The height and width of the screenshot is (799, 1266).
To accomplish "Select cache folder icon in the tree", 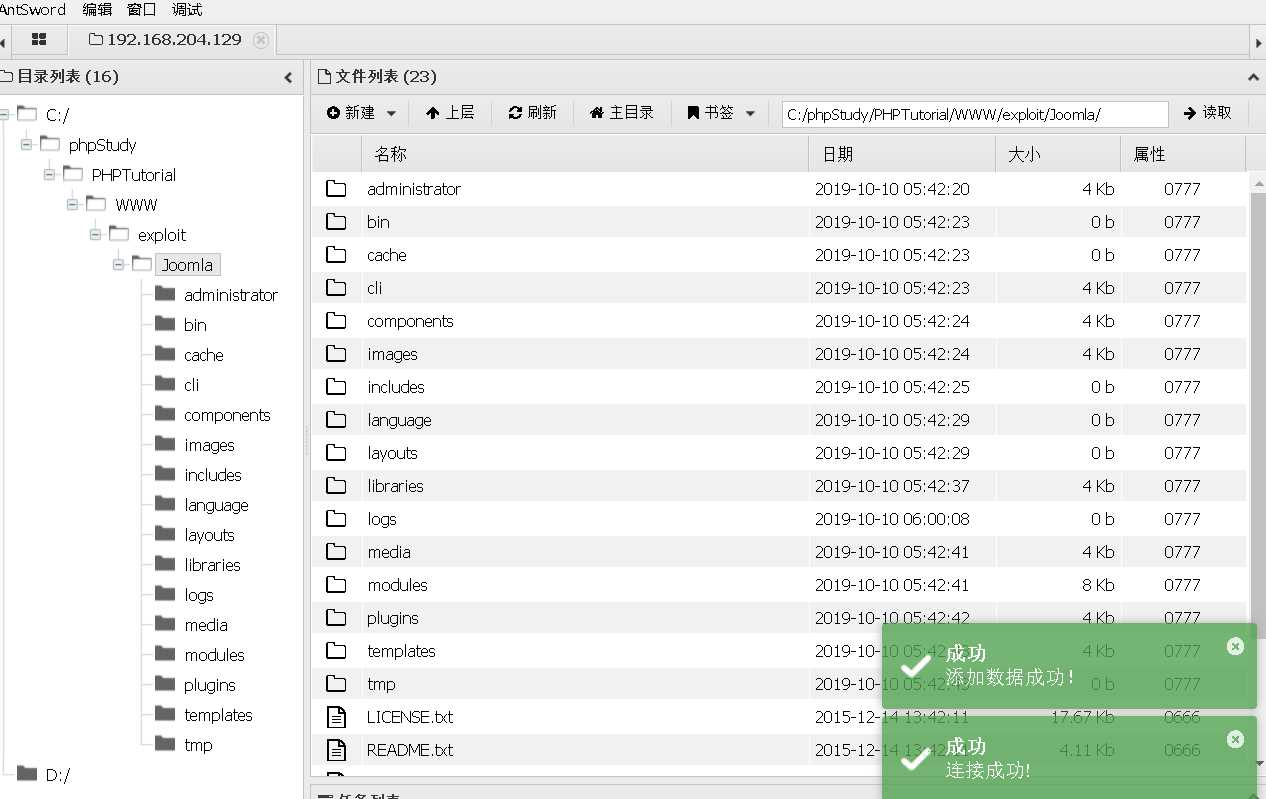I will (165, 354).
